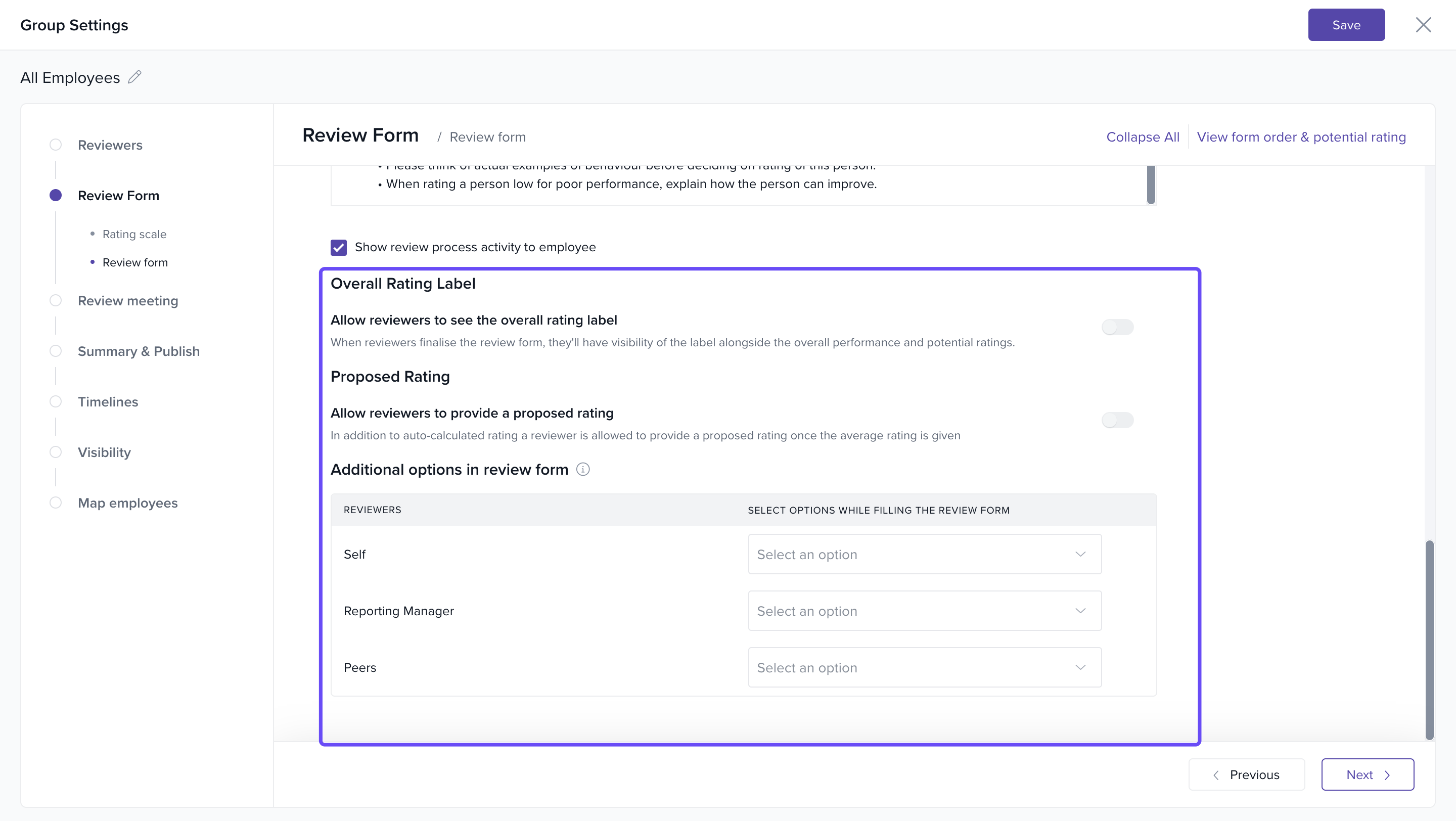Click the Visibility step circle icon
This screenshot has width=1456, height=821.
coord(56,452)
